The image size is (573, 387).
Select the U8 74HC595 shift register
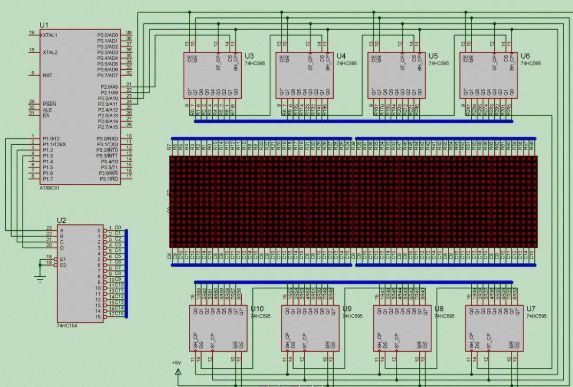(402, 329)
